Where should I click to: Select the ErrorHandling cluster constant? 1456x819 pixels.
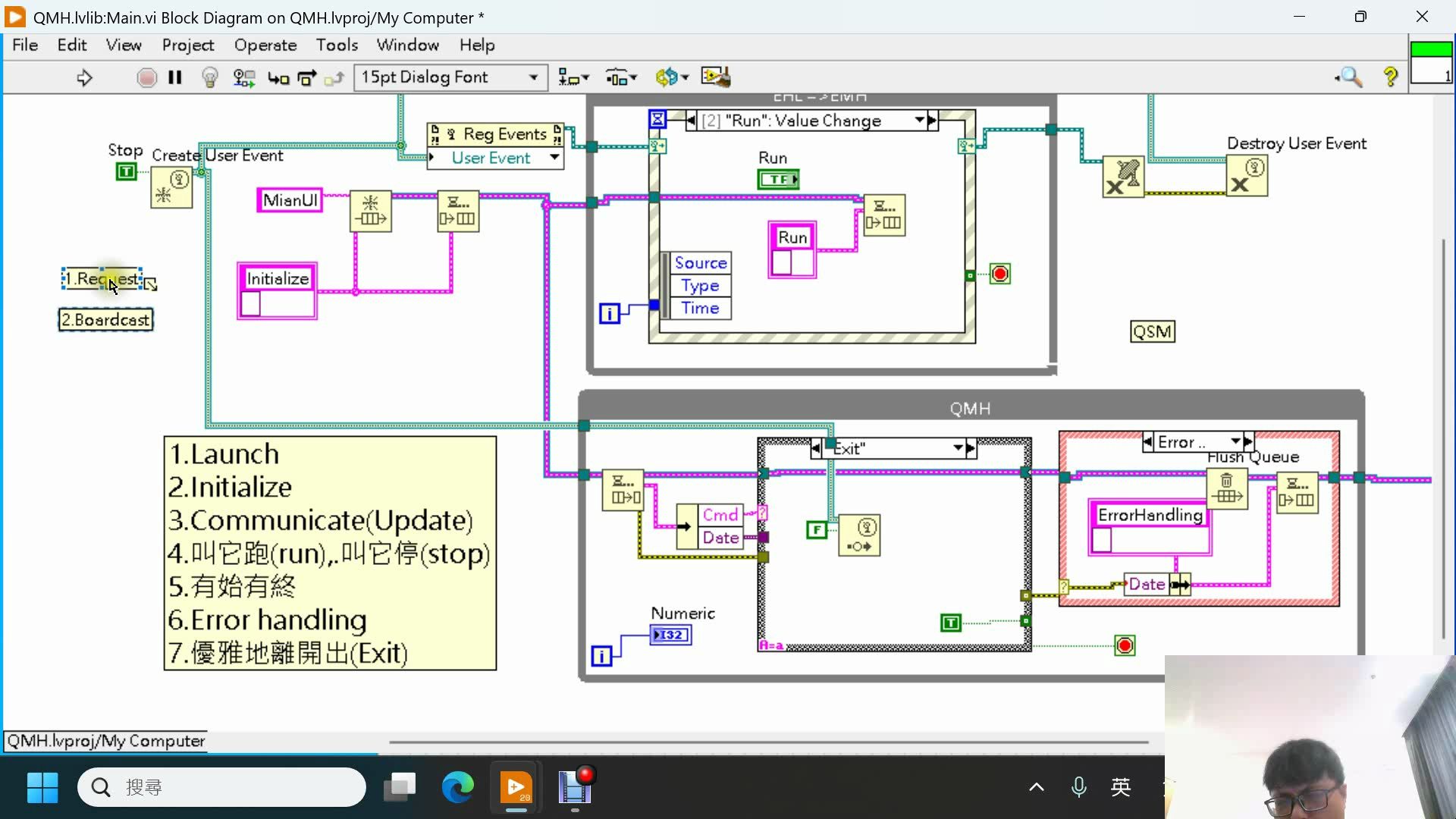click(1150, 528)
